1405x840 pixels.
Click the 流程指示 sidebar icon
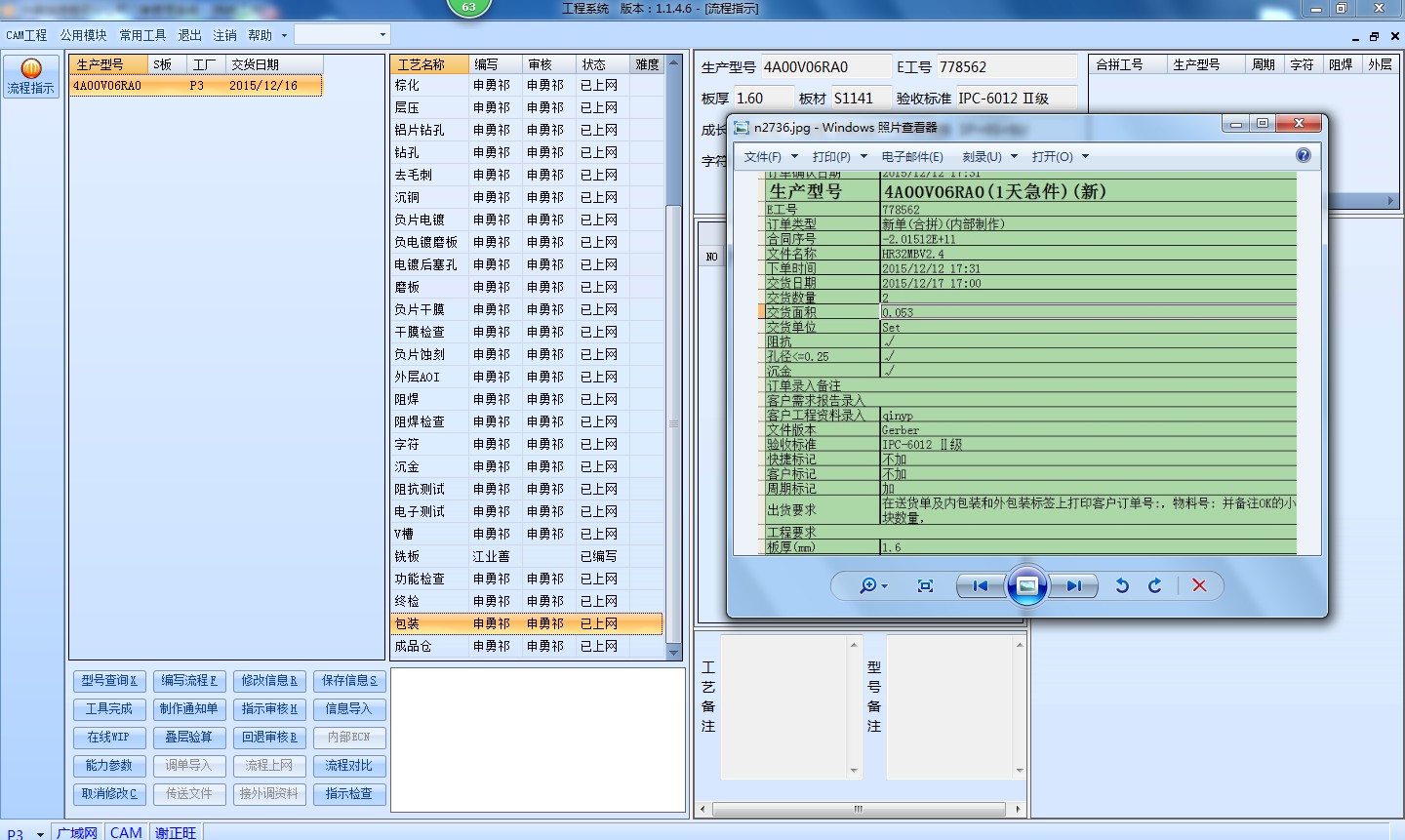click(x=30, y=77)
